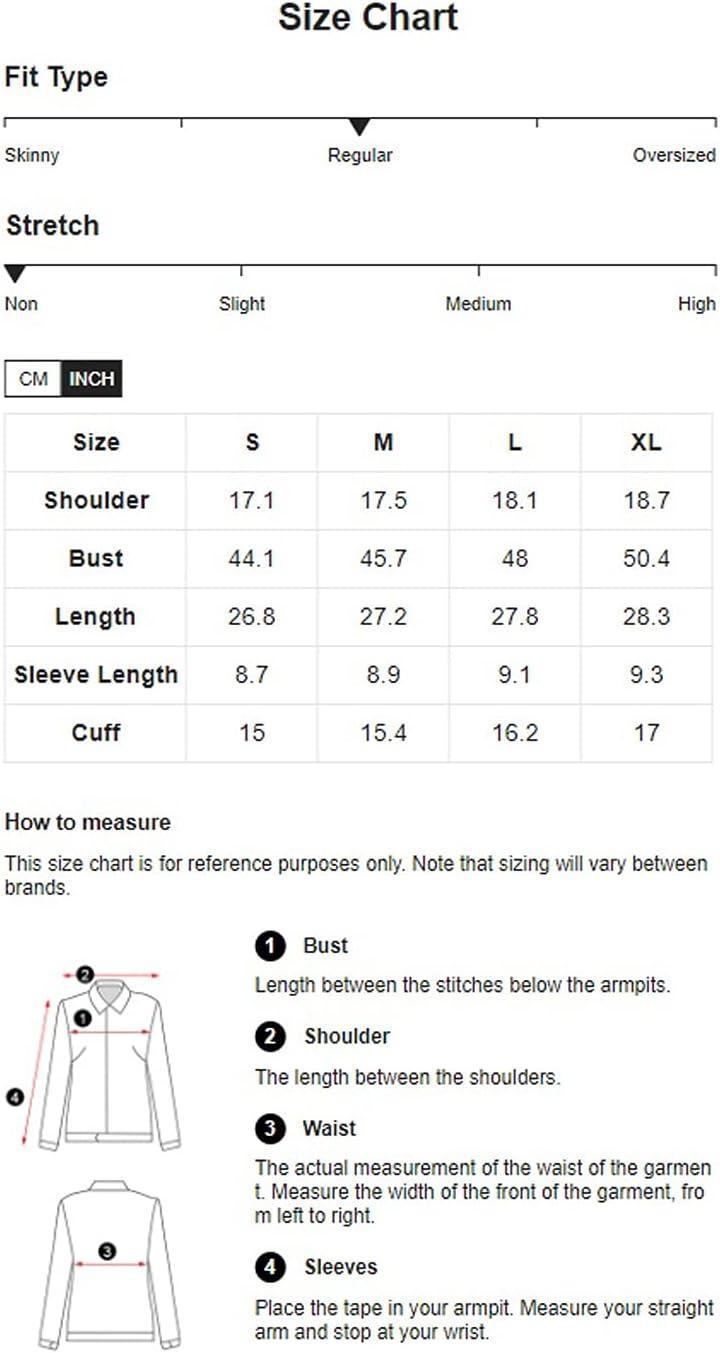This screenshot has width=720, height=1353.
Task: Click the Sleeve Length row label
Action: 96,675
